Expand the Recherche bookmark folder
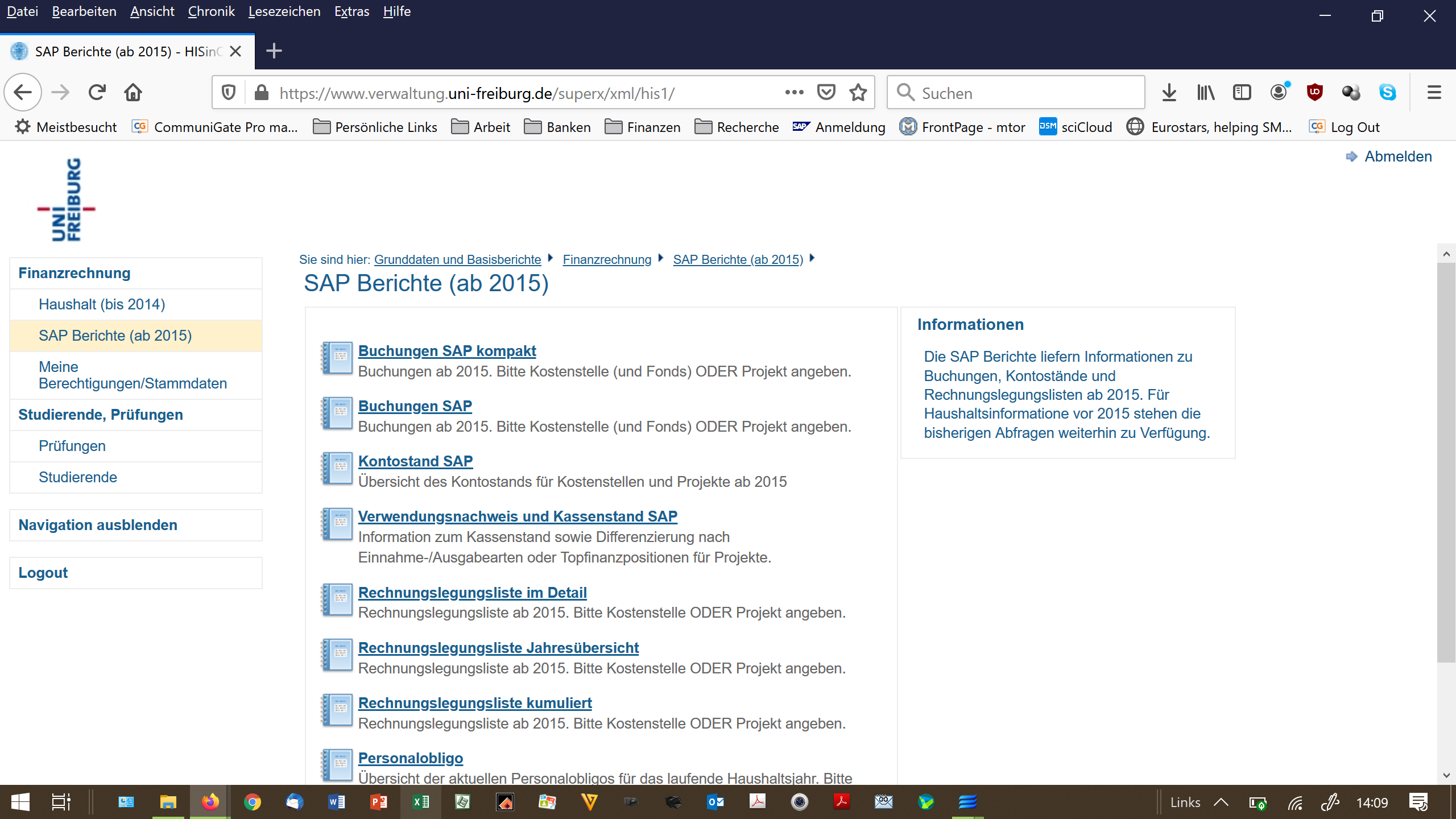The width and height of the screenshot is (1456, 819). (x=737, y=127)
